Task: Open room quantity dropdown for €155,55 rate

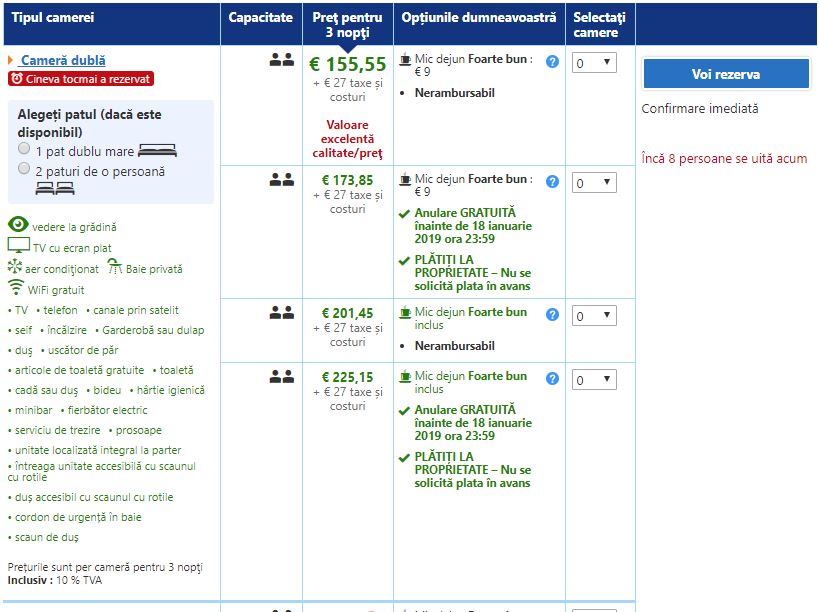Action: [594, 63]
